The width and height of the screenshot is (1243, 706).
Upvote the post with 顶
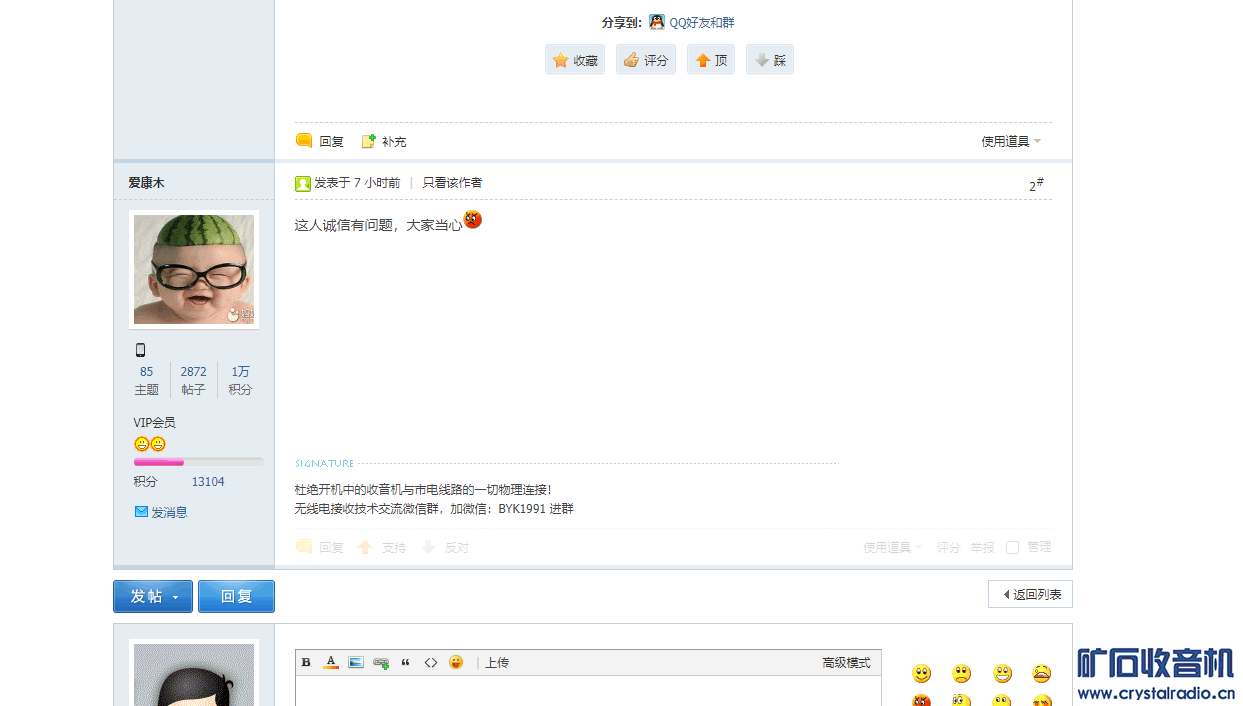(711, 60)
